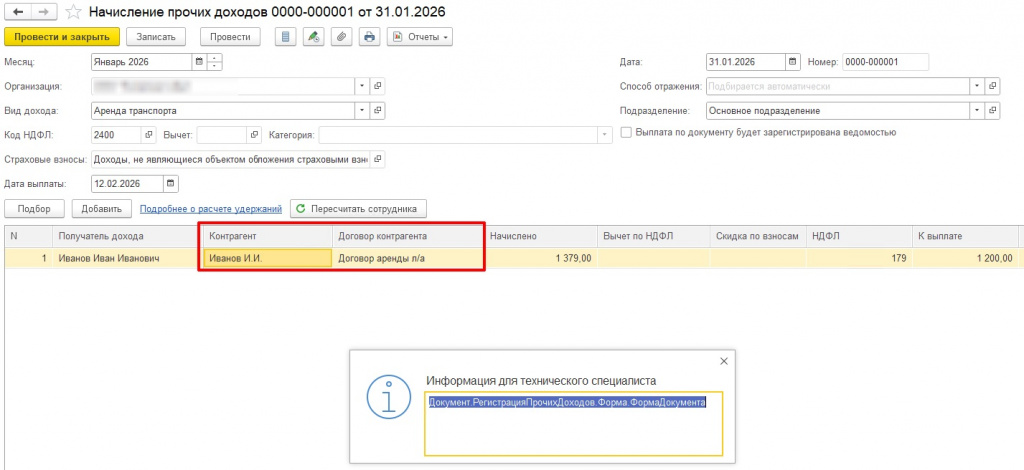Click Провести и закрыть button
Screen dimensions: 1024x470
pyautogui.click(x=62, y=37)
